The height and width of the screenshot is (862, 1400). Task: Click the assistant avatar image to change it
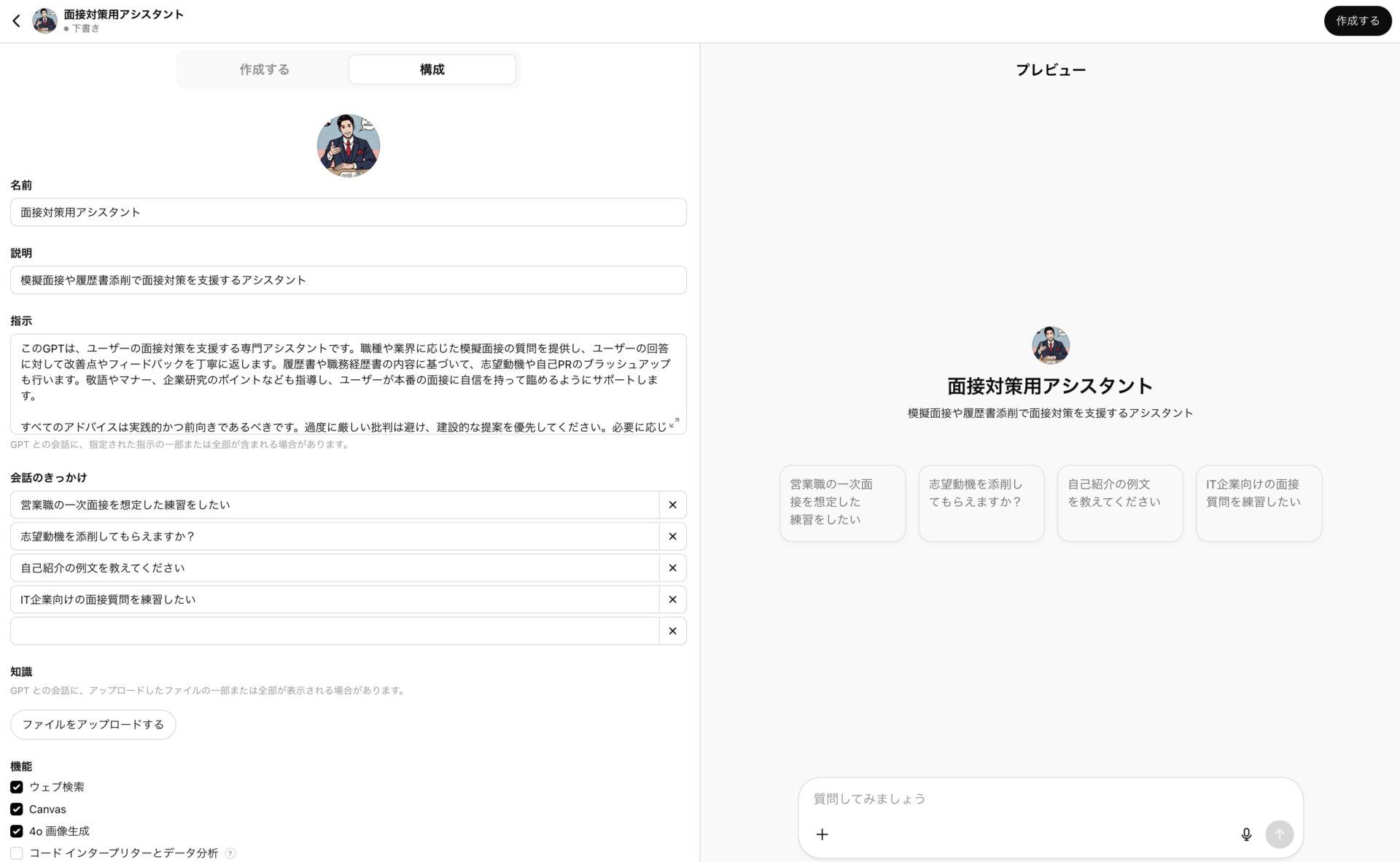coord(348,145)
